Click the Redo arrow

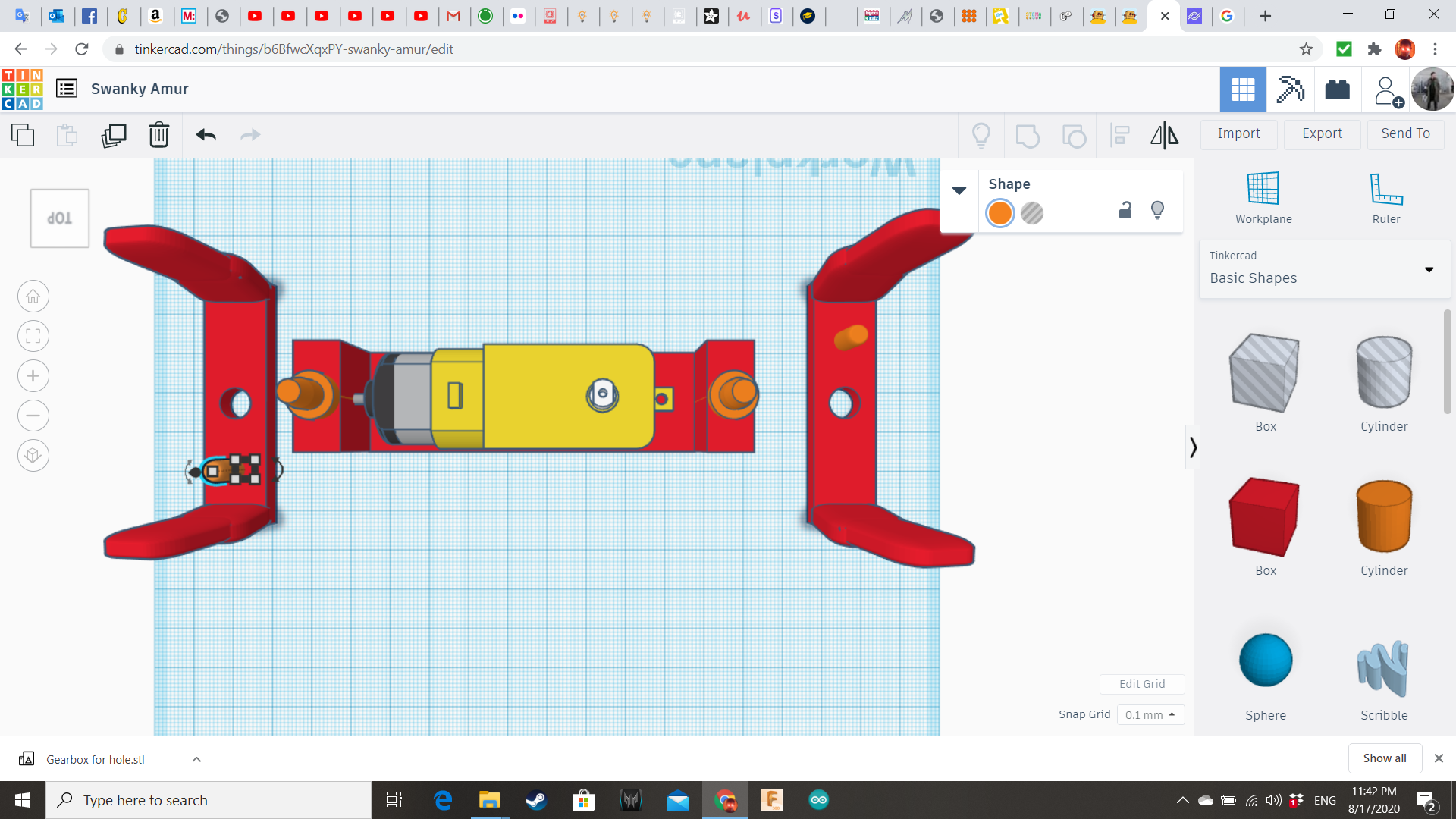[250, 135]
